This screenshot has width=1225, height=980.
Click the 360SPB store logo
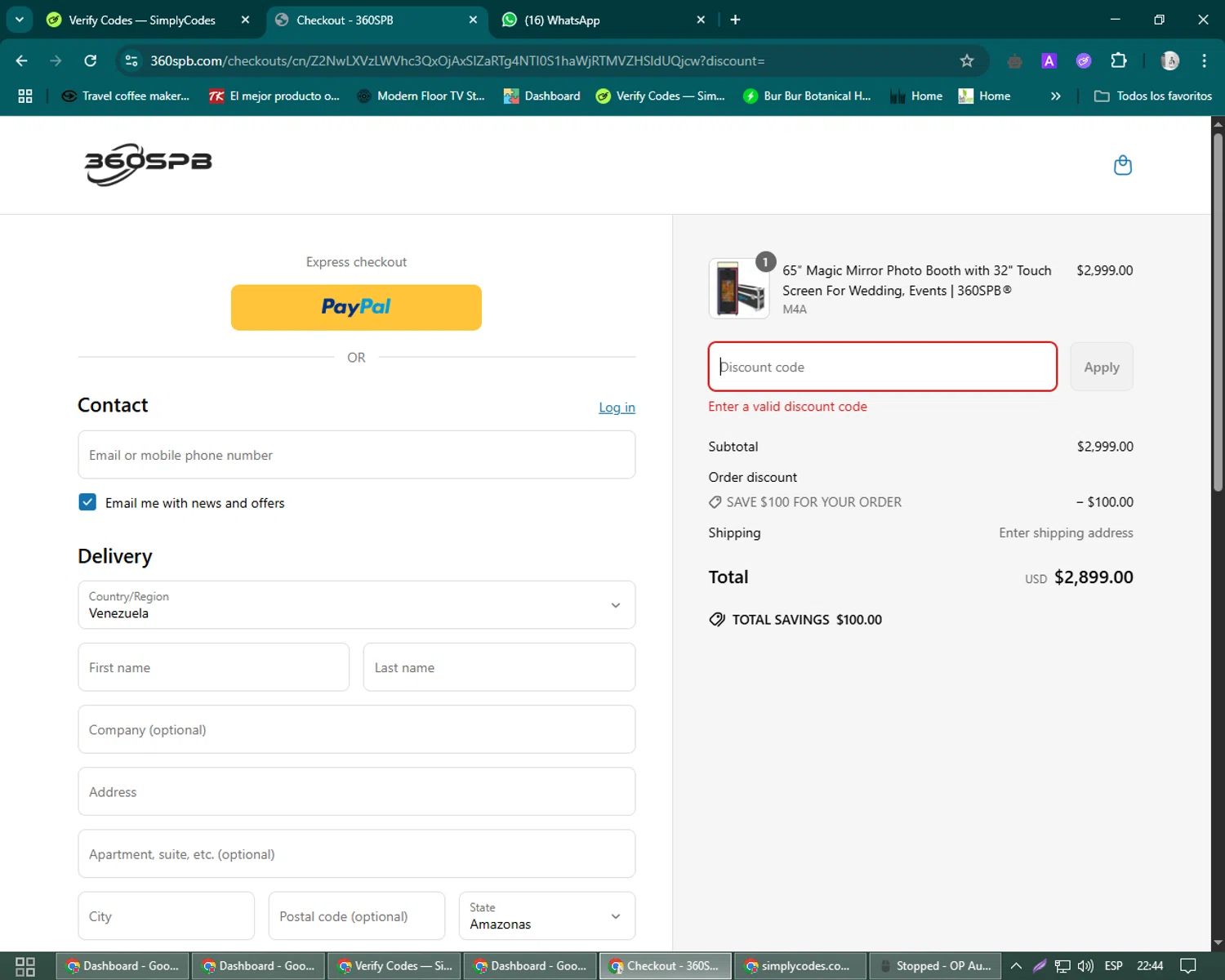click(148, 164)
